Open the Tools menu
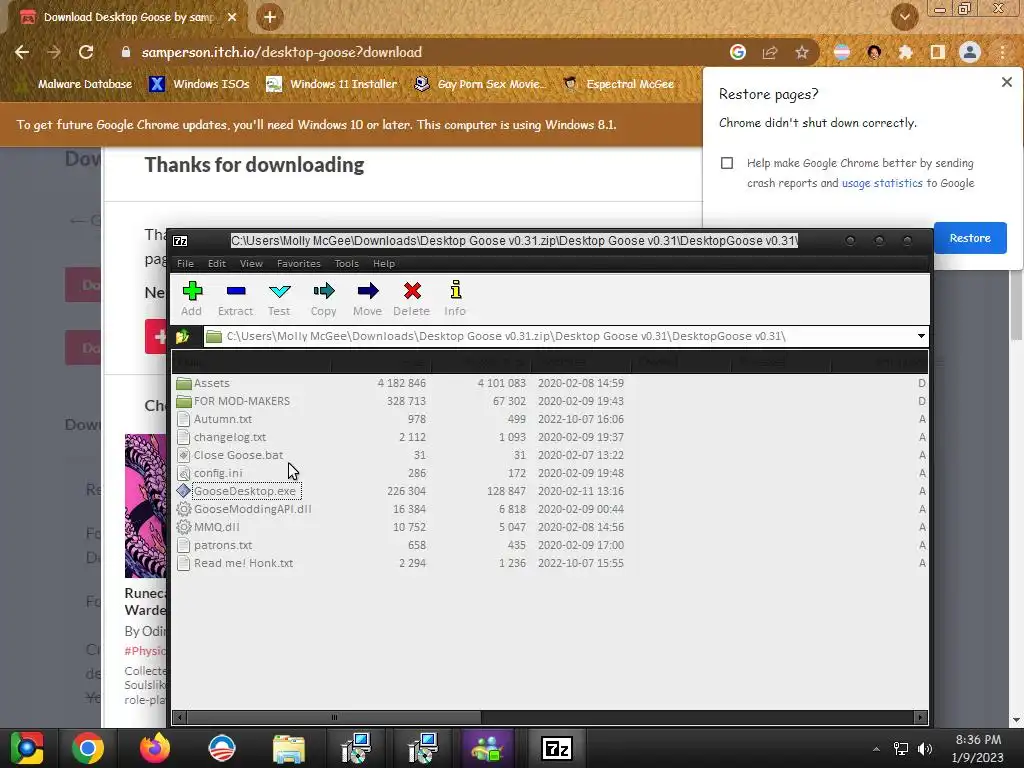Viewport: 1024px width, 768px height. pos(346,264)
